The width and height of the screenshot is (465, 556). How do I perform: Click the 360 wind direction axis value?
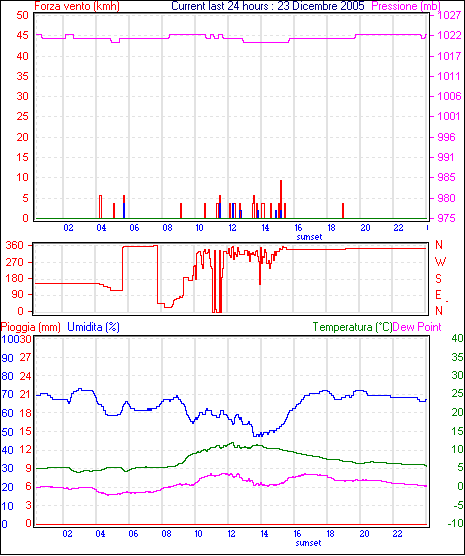(15, 245)
